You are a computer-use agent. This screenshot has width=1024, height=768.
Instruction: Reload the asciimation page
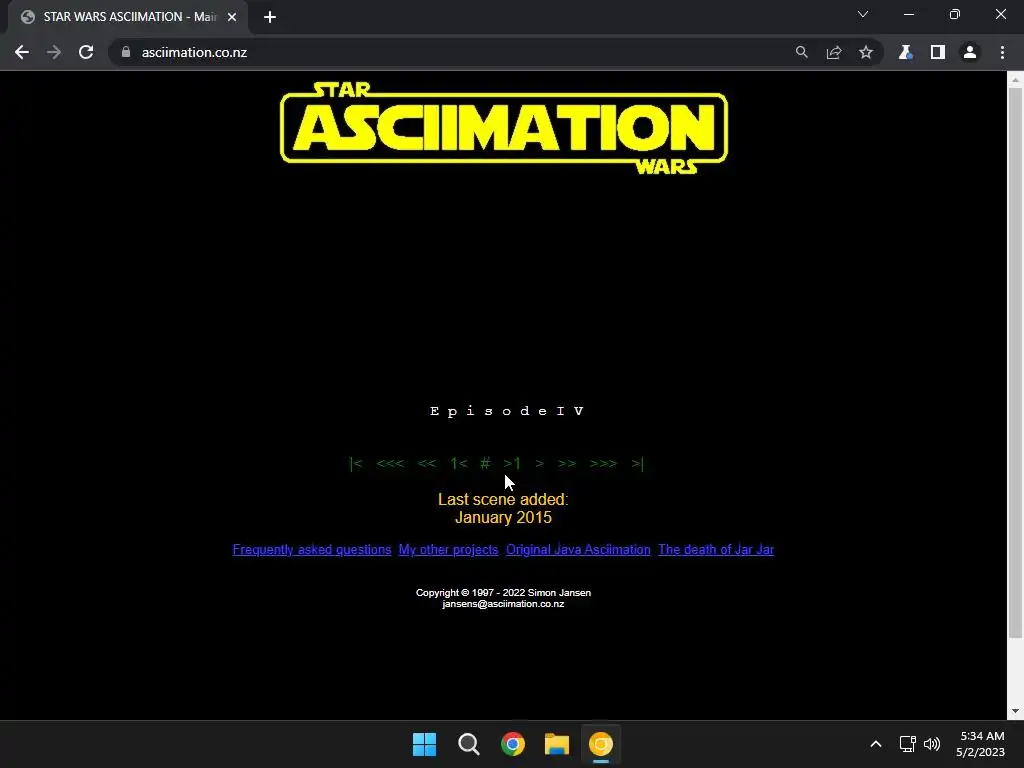click(86, 52)
